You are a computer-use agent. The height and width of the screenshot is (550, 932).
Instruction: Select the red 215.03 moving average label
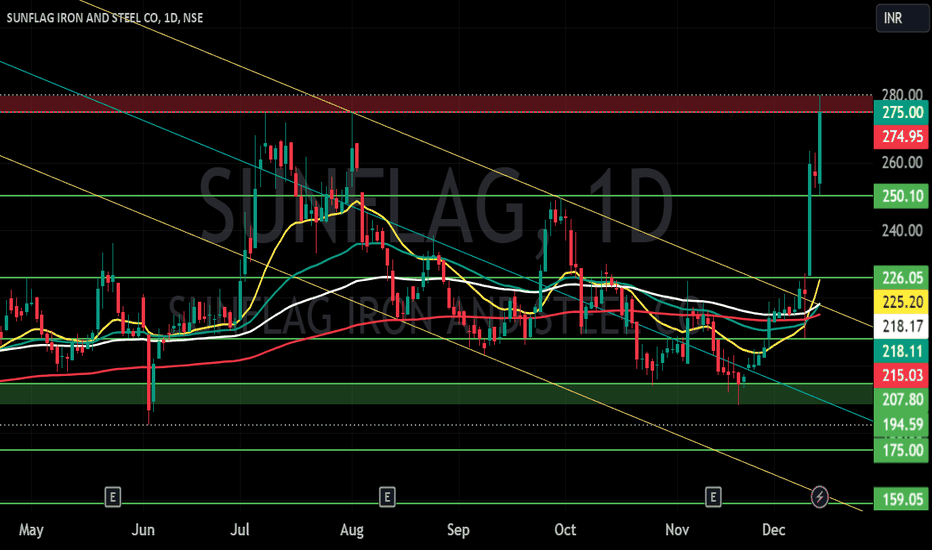[902, 375]
